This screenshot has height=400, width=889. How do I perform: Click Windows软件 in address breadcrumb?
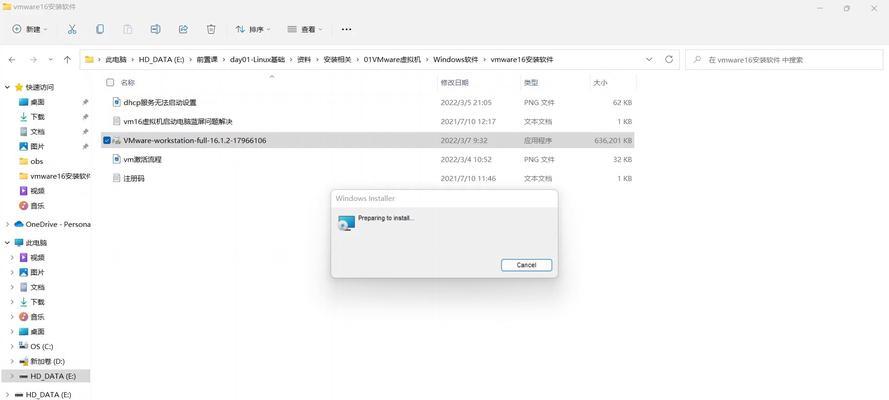(x=456, y=59)
